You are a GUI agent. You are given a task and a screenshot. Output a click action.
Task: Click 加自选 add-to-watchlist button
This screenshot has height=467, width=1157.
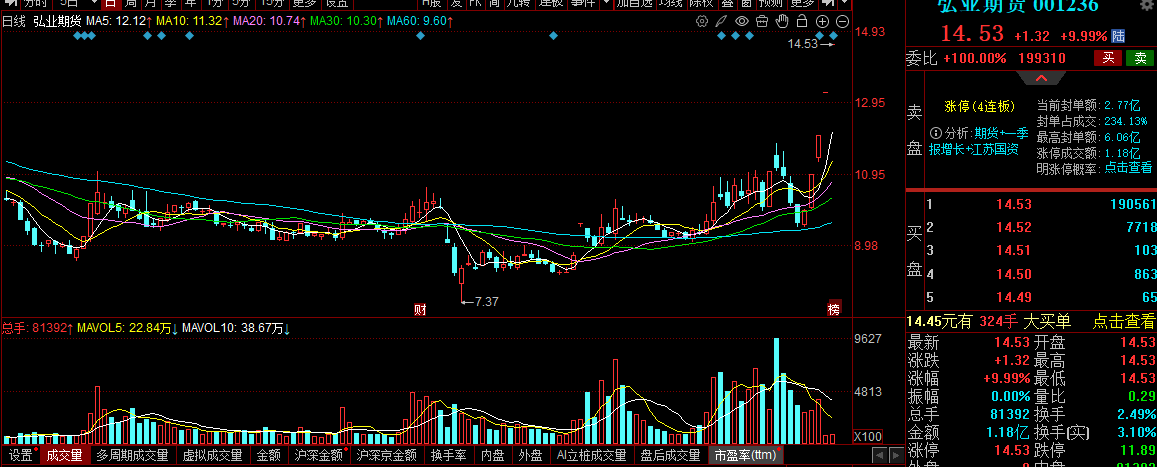pyautogui.click(x=634, y=3)
